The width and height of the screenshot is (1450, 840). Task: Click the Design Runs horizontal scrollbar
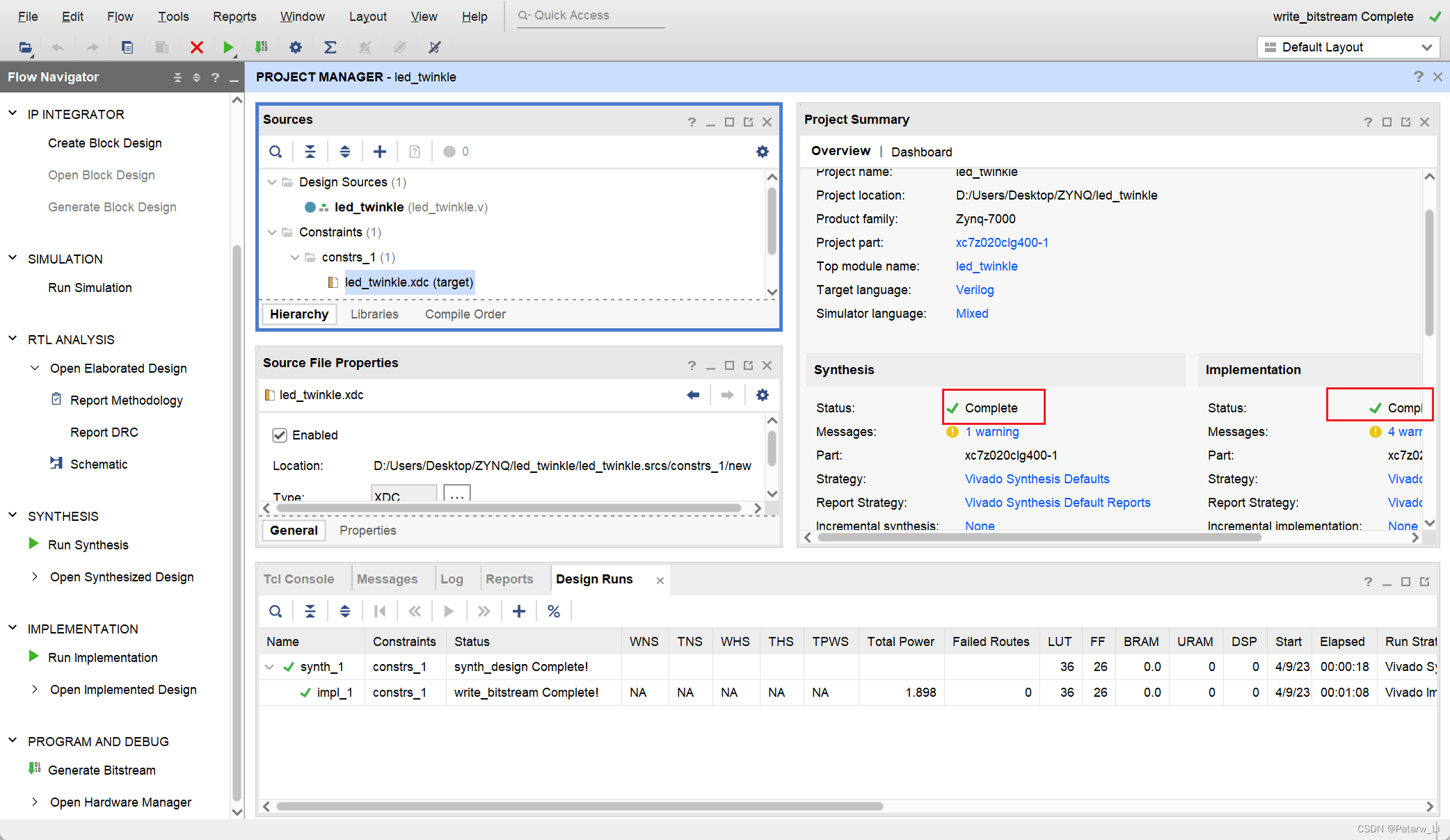(579, 807)
